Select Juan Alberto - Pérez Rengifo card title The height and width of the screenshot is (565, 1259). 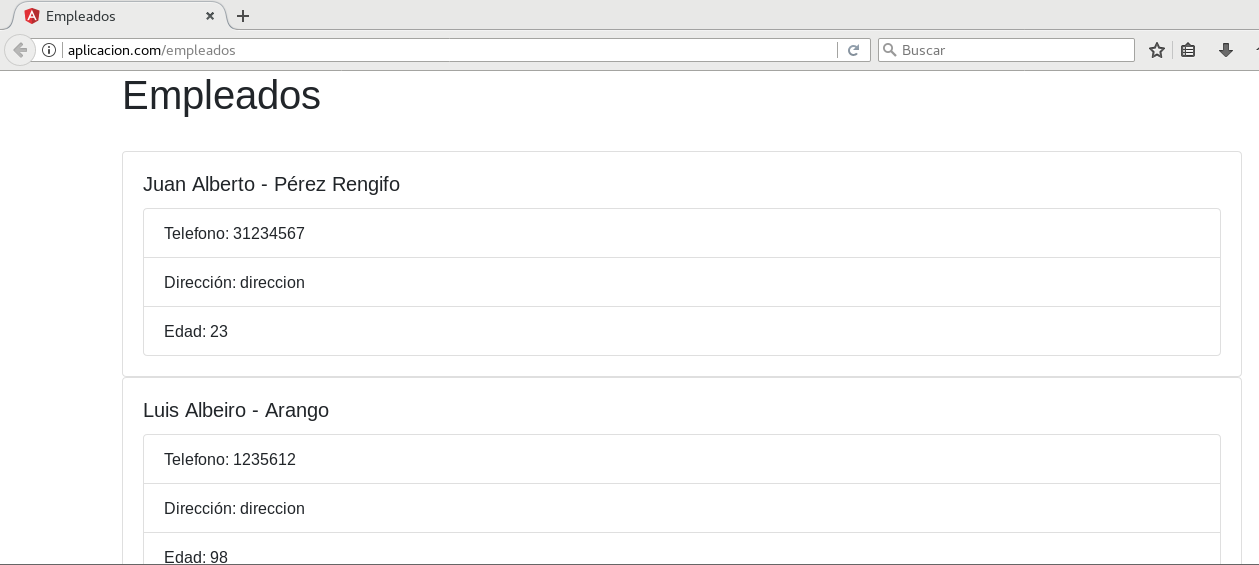click(x=271, y=184)
